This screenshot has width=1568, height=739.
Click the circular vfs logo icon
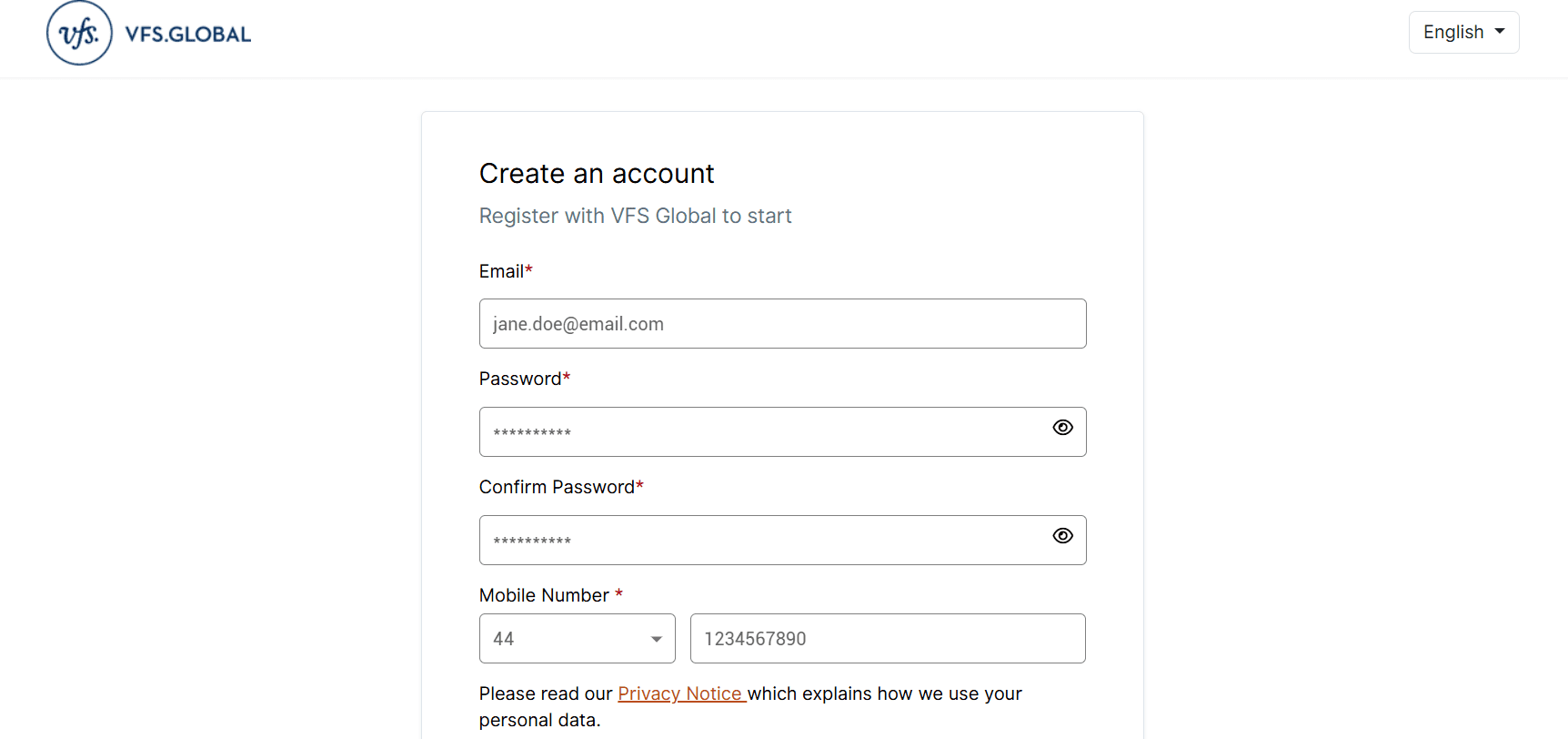coord(79,34)
